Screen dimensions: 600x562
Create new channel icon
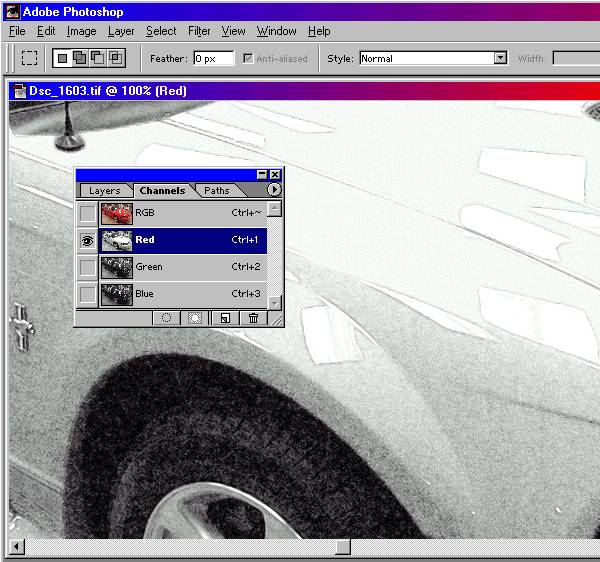(x=225, y=317)
